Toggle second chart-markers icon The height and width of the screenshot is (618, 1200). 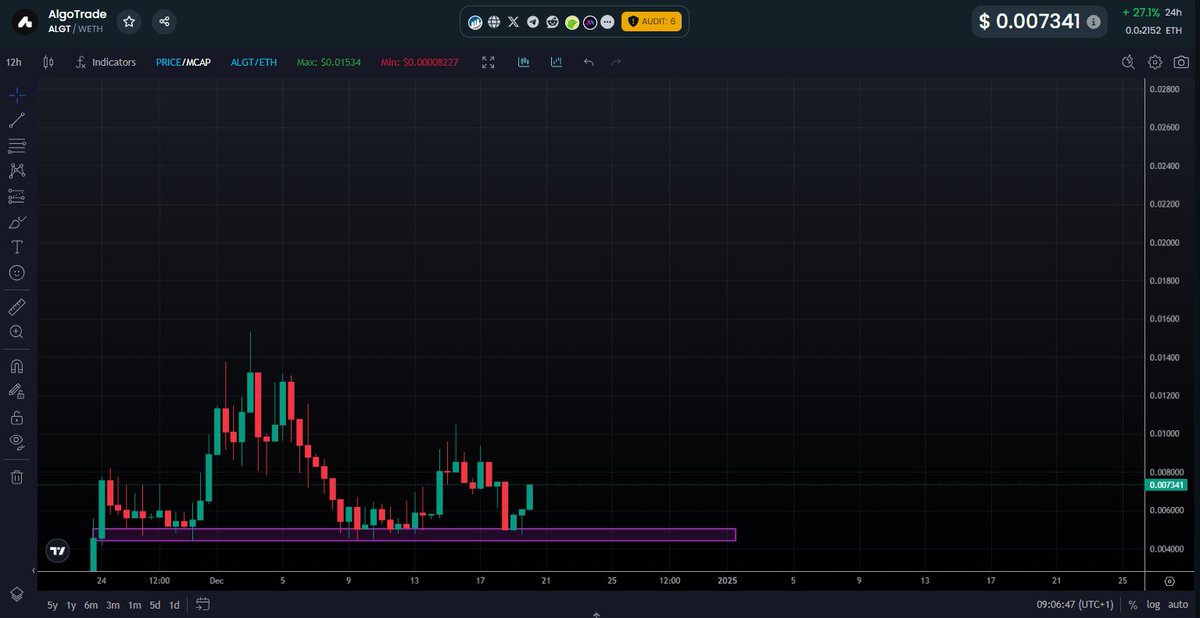556,62
